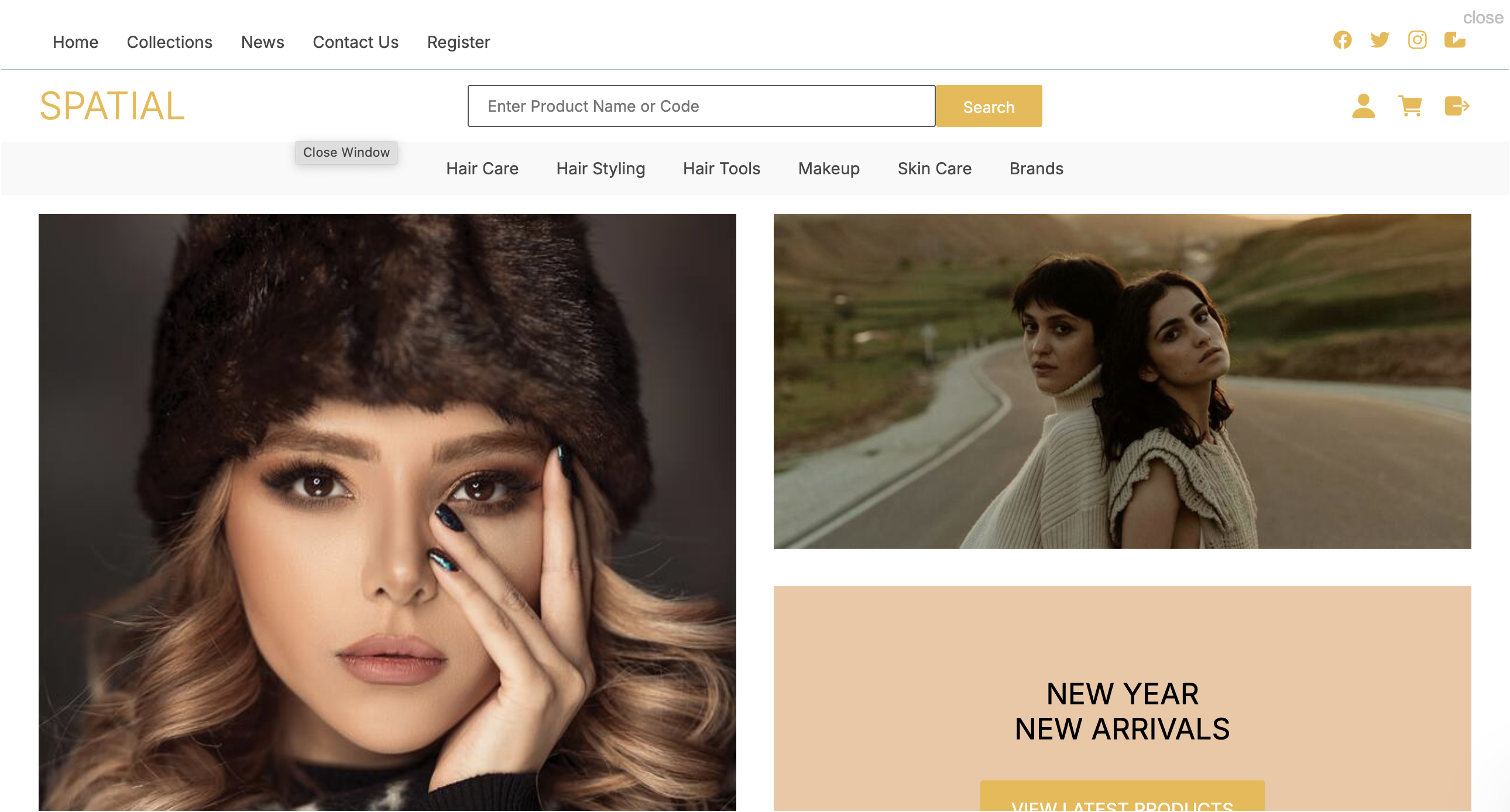Click the Close Window button
The image size is (1510, 812).
[x=346, y=152]
